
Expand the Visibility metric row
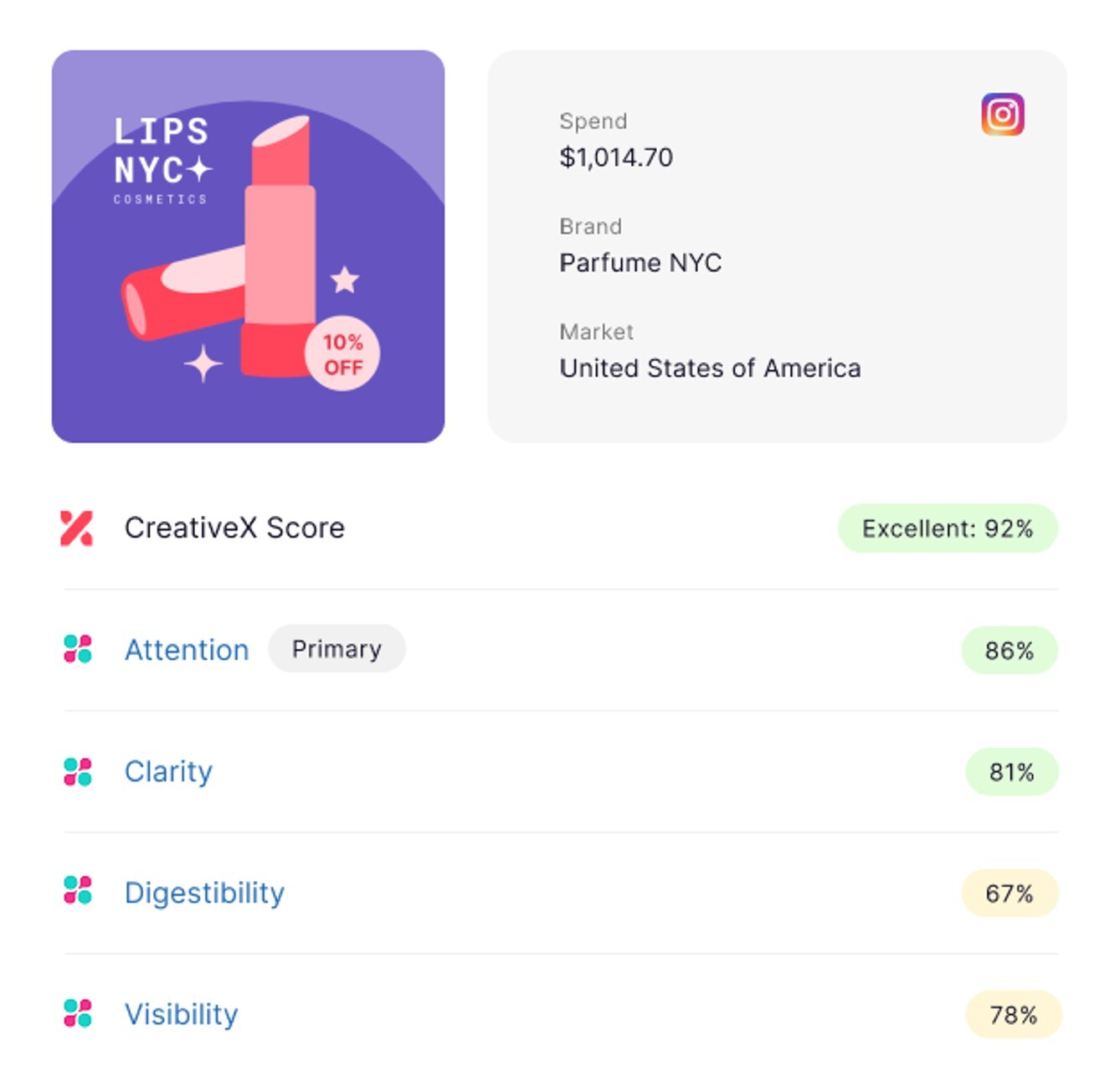pos(181,1014)
